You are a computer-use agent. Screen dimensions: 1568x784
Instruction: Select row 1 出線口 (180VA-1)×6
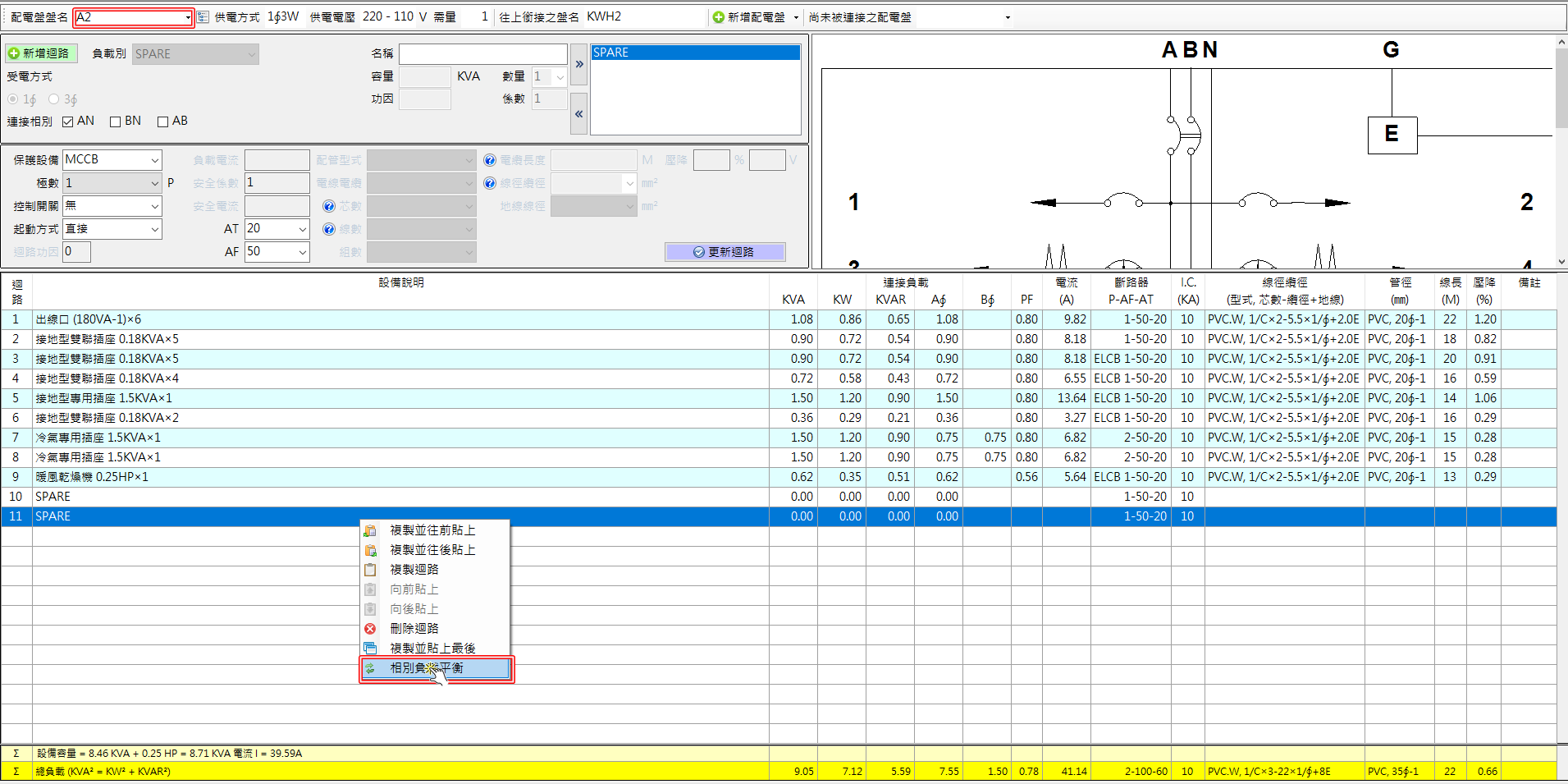click(778, 319)
